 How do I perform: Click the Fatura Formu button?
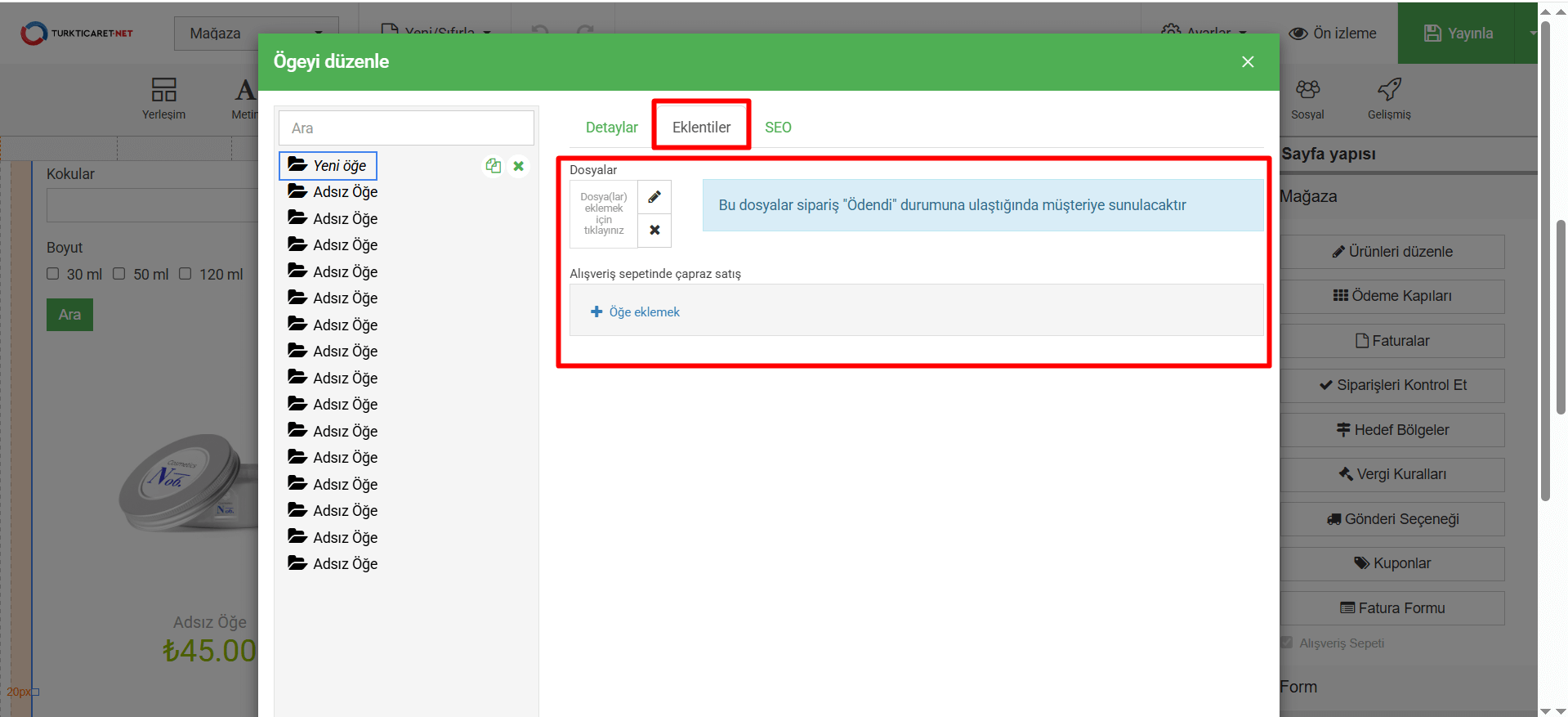click(x=1392, y=608)
